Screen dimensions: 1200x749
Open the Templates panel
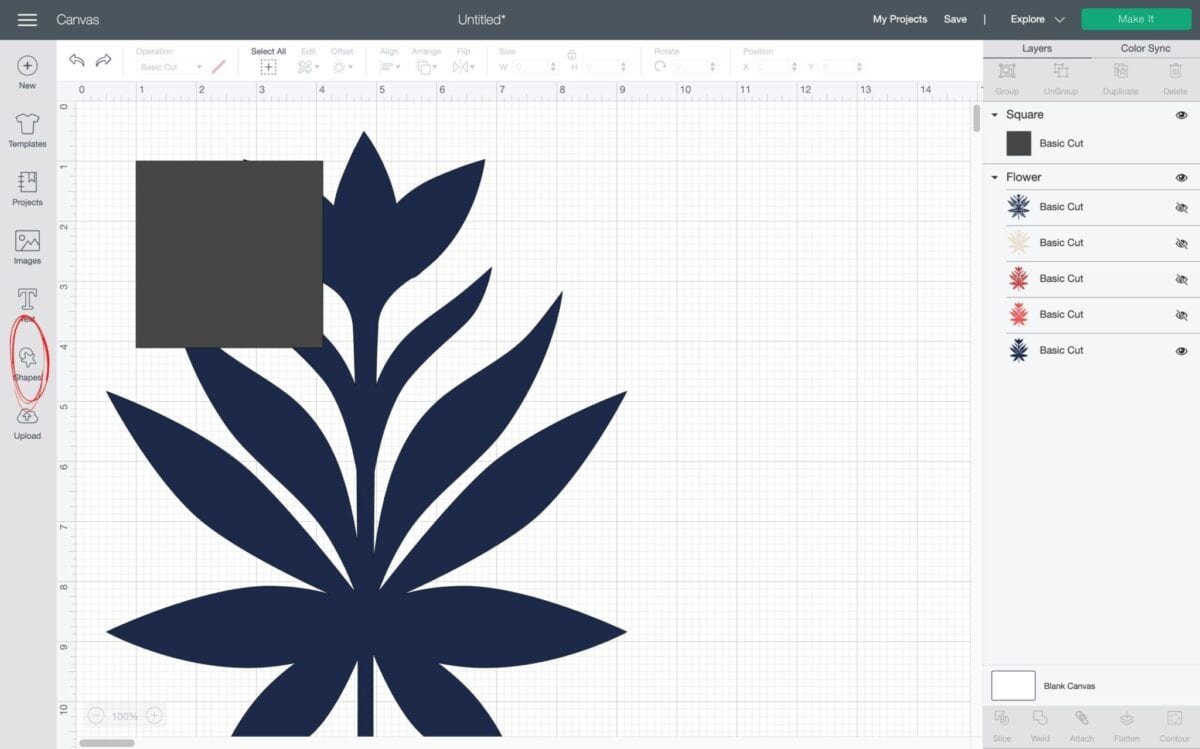[x=27, y=130]
